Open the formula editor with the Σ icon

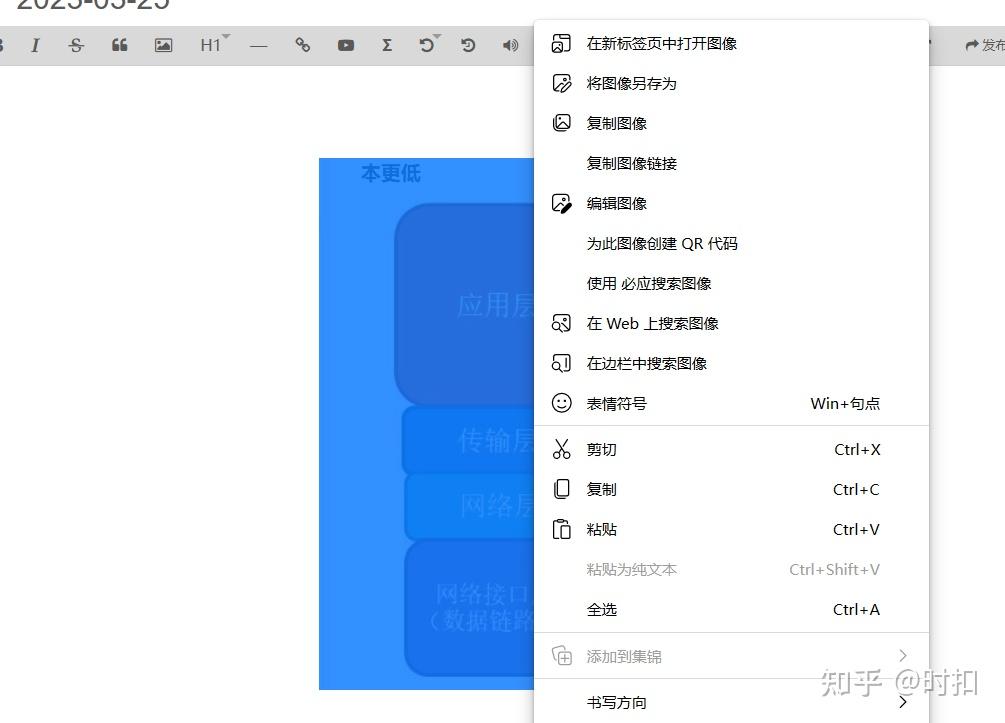coord(387,45)
